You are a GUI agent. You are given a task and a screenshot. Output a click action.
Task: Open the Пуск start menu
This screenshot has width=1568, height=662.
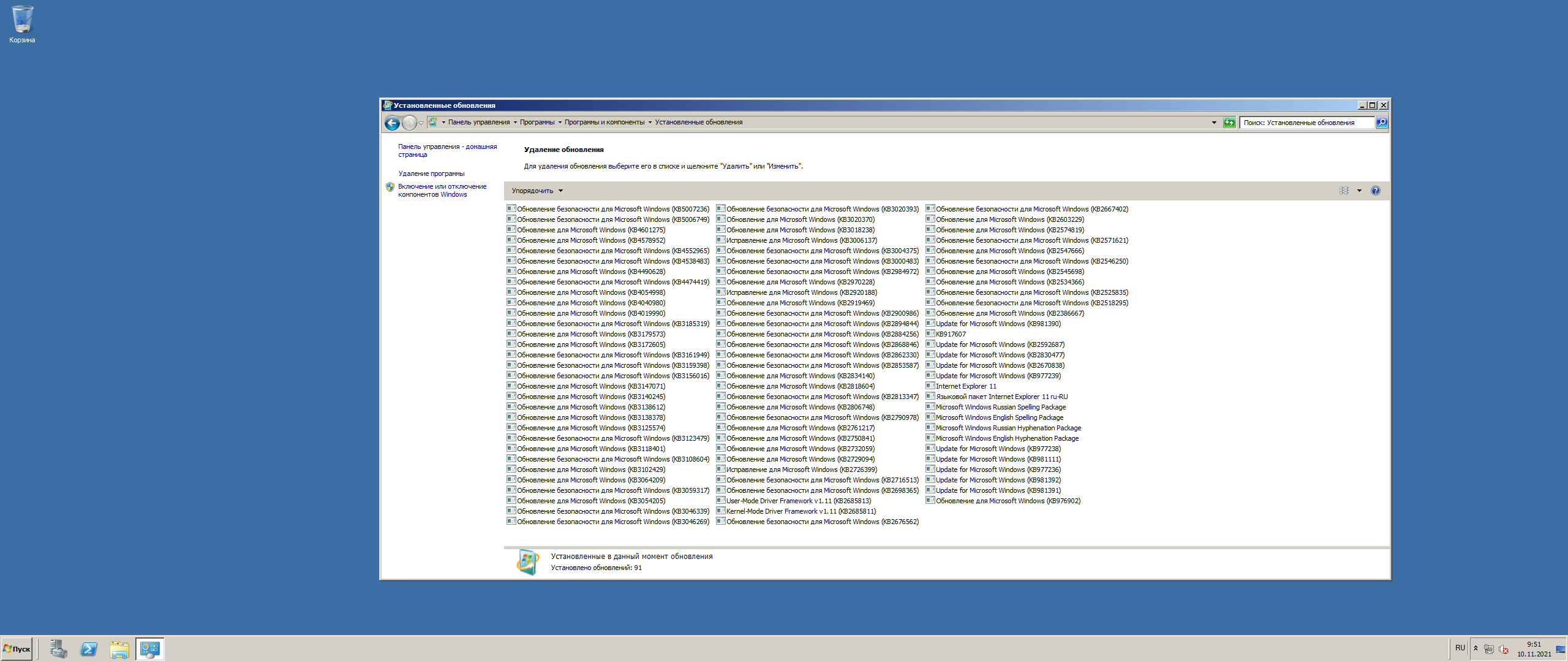17,649
